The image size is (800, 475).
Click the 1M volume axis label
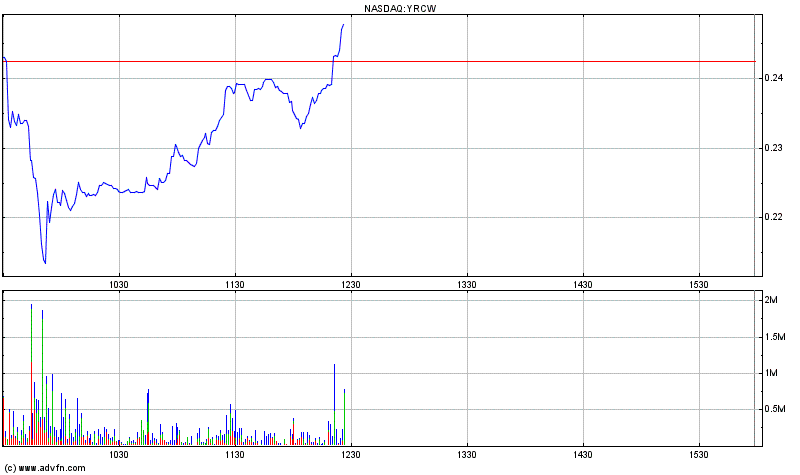pyautogui.click(x=771, y=373)
